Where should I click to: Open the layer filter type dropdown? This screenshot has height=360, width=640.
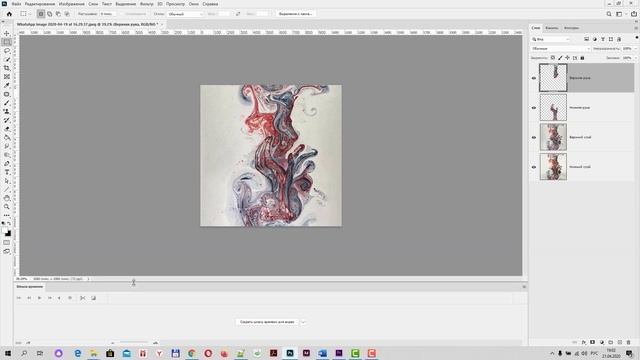[x=551, y=39]
